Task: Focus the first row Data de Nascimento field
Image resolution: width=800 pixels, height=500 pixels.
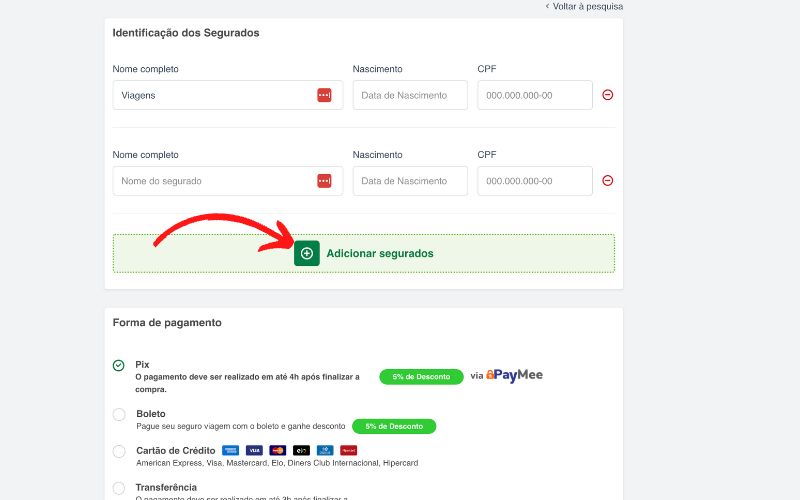Action: pyautogui.click(x=410, y=95)
